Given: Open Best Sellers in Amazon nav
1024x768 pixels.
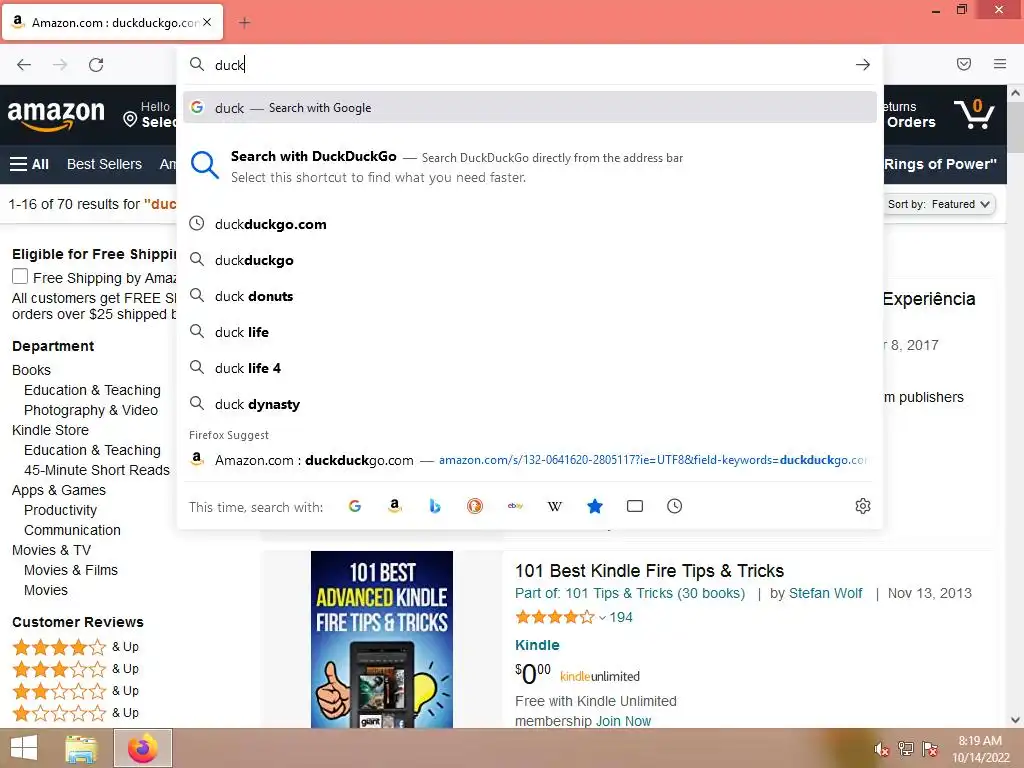Looking at the screenshot, I should tap(104, 164).
